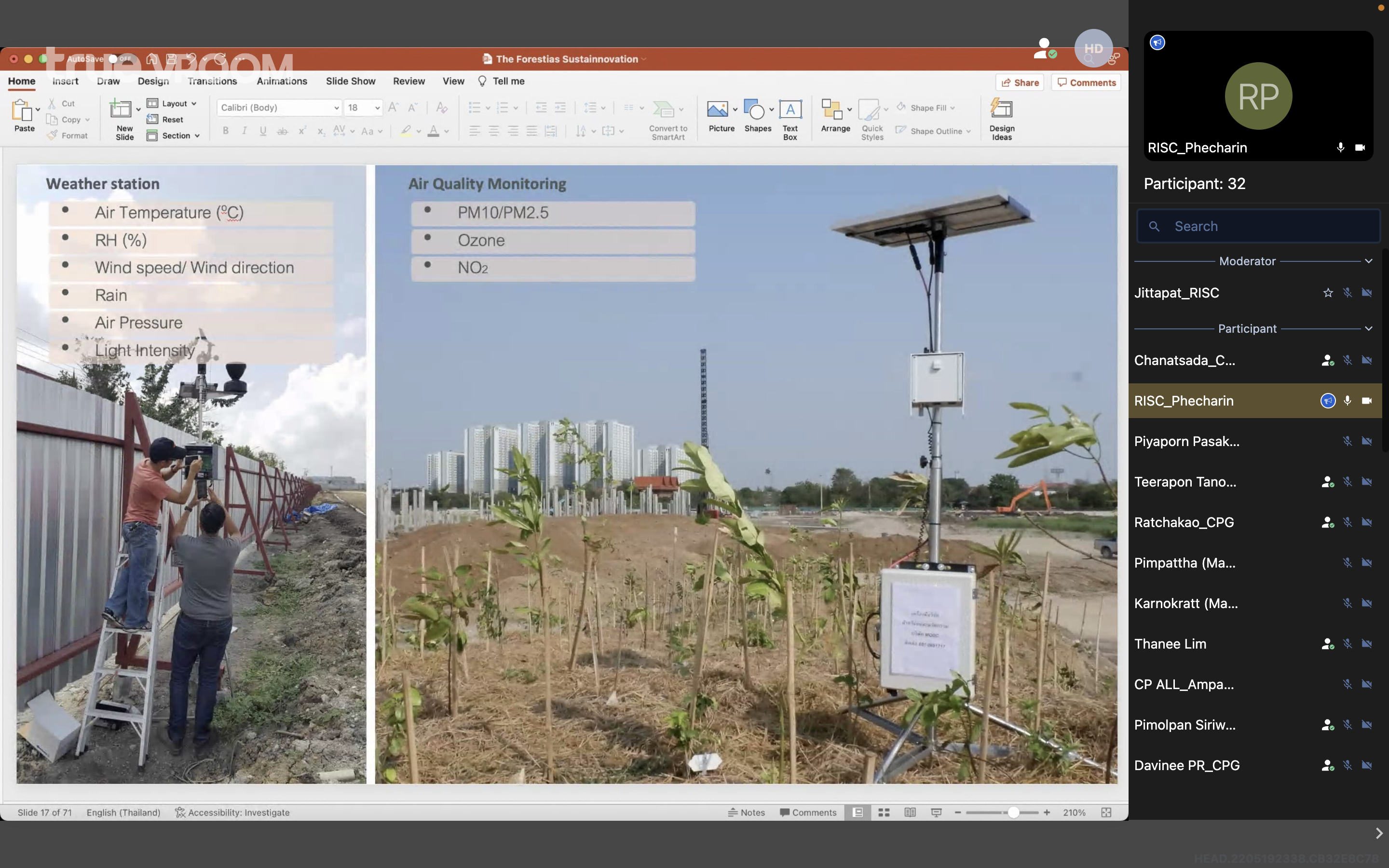Viewport: 1389px width, 868px height.
Task: Switch to Slide Sorter view icon
Action: 884,813
